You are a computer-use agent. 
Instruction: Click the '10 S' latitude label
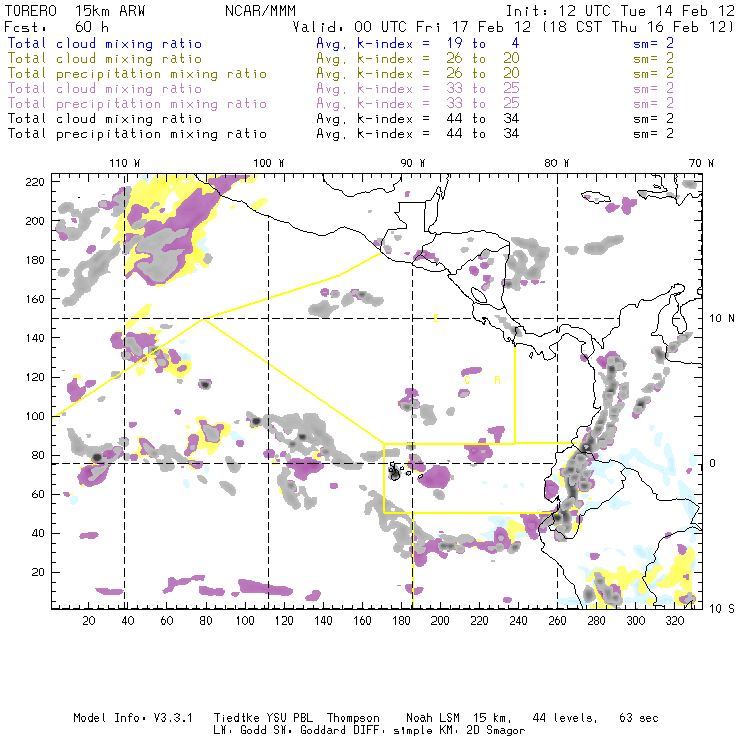click(x=722, y=609)
